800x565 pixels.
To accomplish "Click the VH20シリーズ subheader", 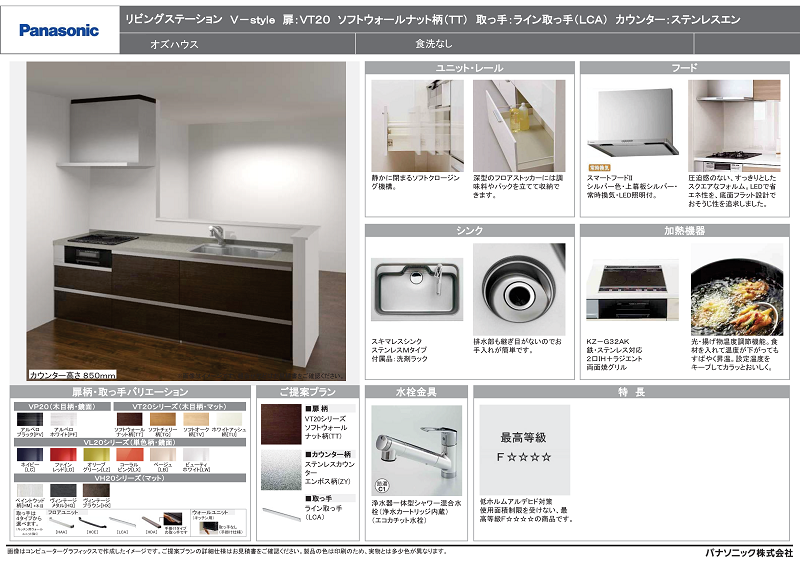I will [130, 478].
